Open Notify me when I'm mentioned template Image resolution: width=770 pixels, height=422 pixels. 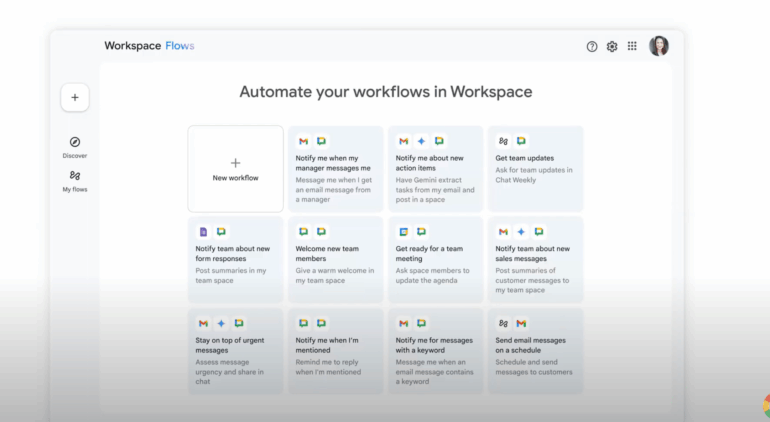(x=335, y=350)
